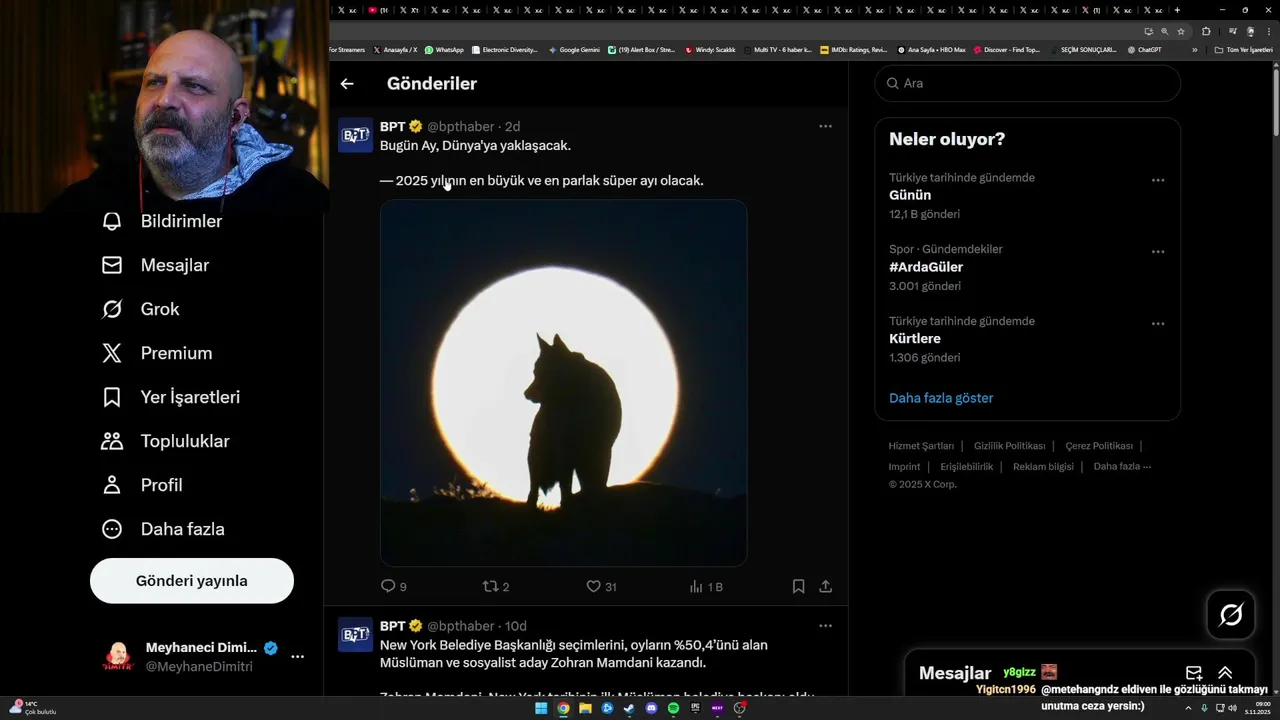Open Google Gemini bookmark
The width and height of the screenshot is (1280, 720).
pos(574,50)
